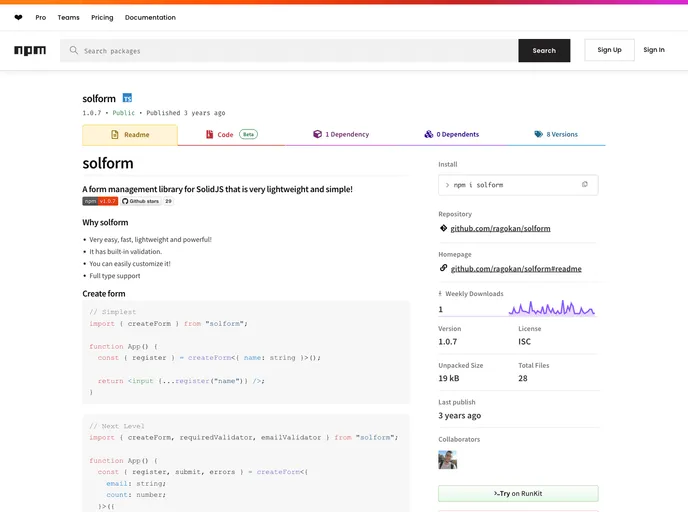Screen dimensions: 688x512
Task: Open the Readme tab
Action: [130, 135]
